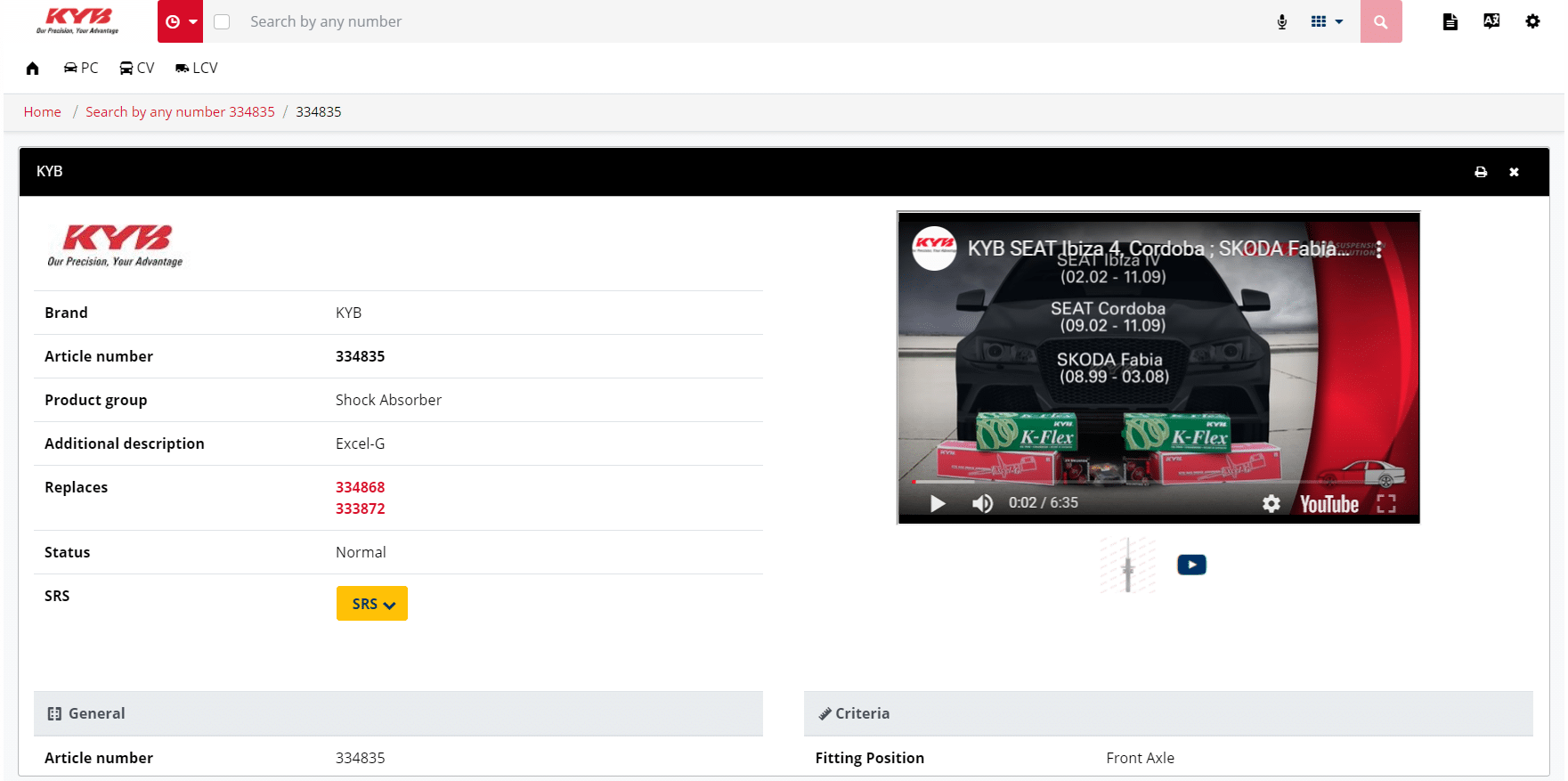Click the microphone voice search icon

click(1281, 21)
